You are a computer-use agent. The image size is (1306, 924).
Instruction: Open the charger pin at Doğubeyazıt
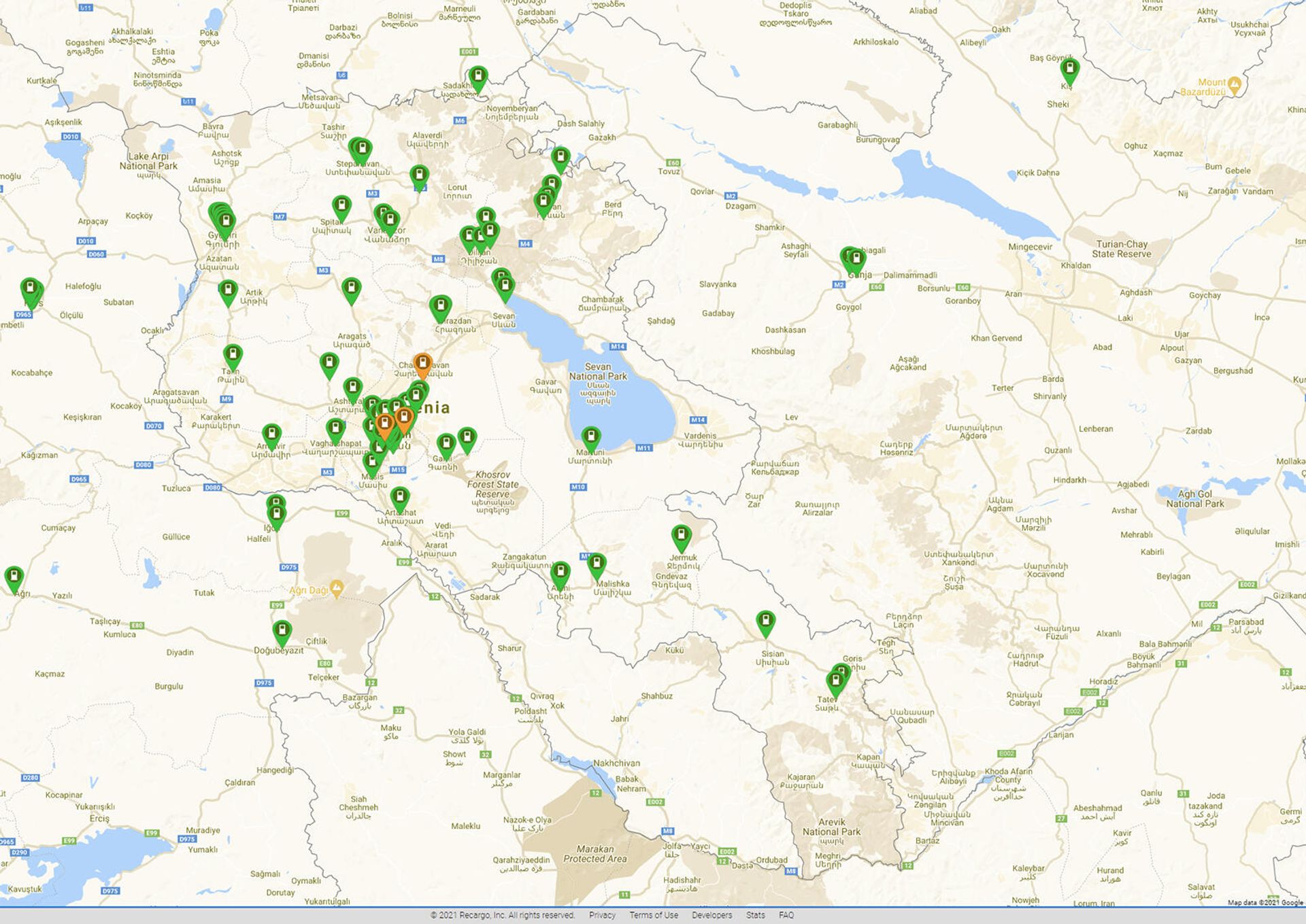pyautogui.click(x=282, y=633)
